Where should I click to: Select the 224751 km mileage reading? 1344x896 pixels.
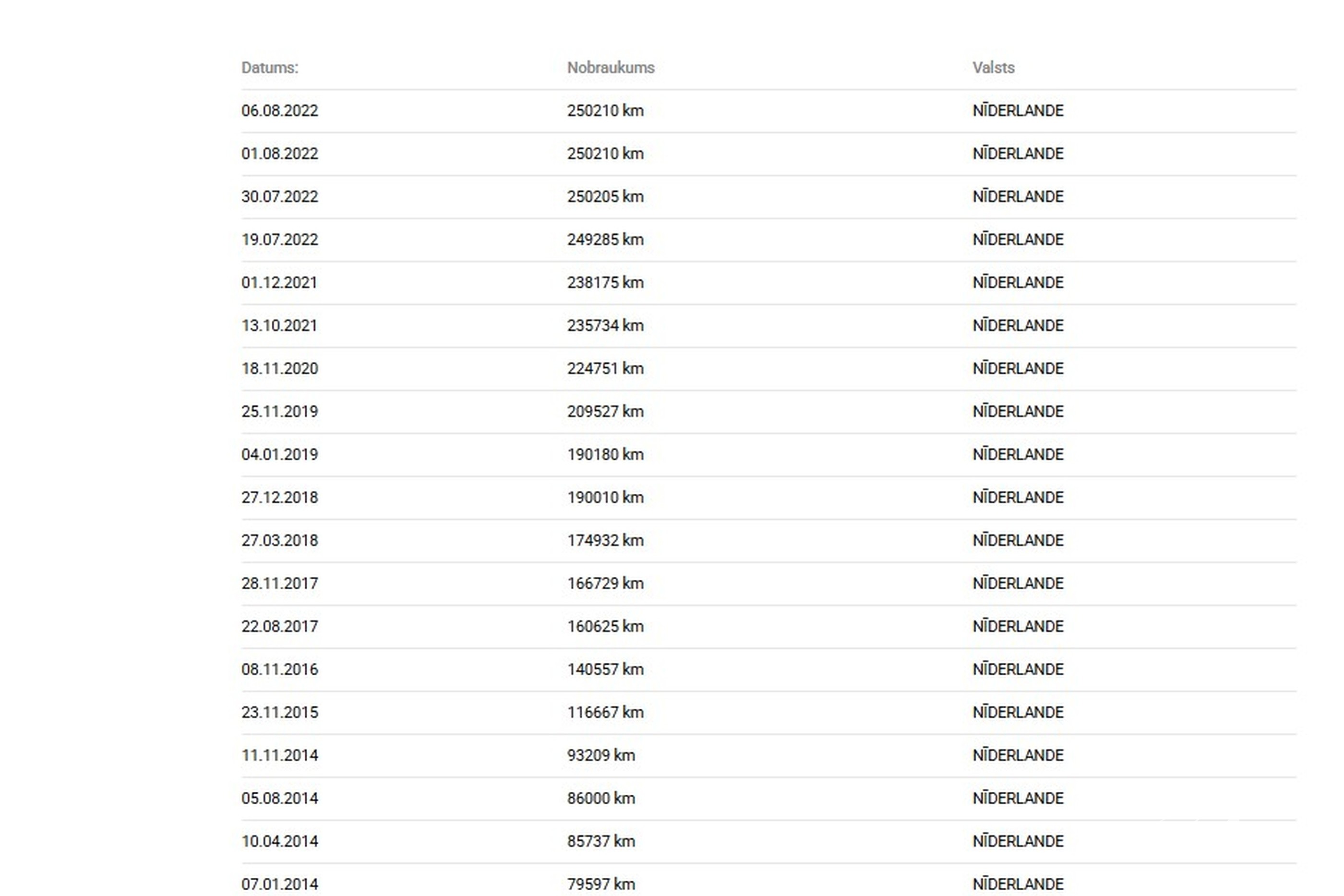(605, 369)
